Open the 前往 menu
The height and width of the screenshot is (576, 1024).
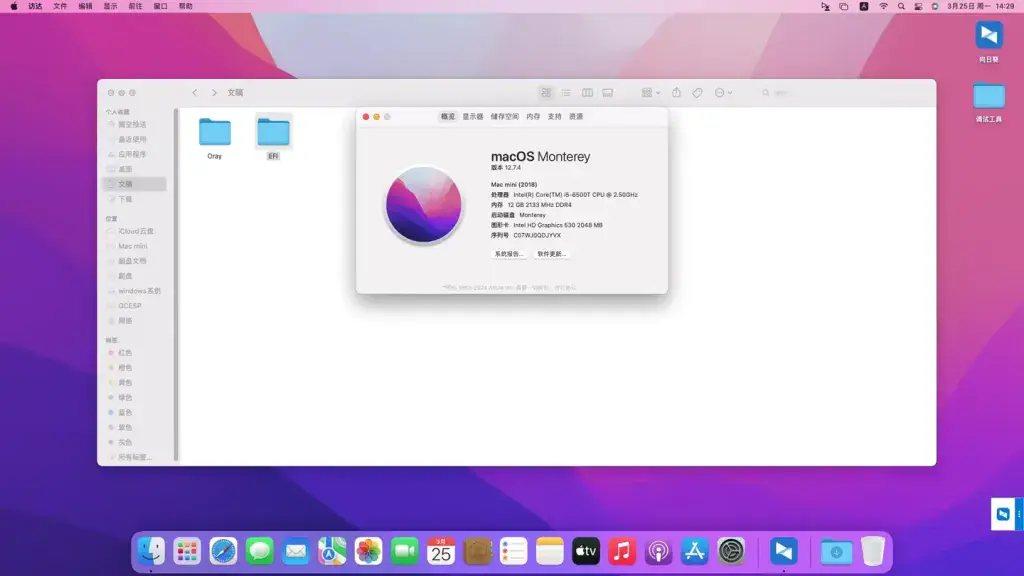pos(135,6)
